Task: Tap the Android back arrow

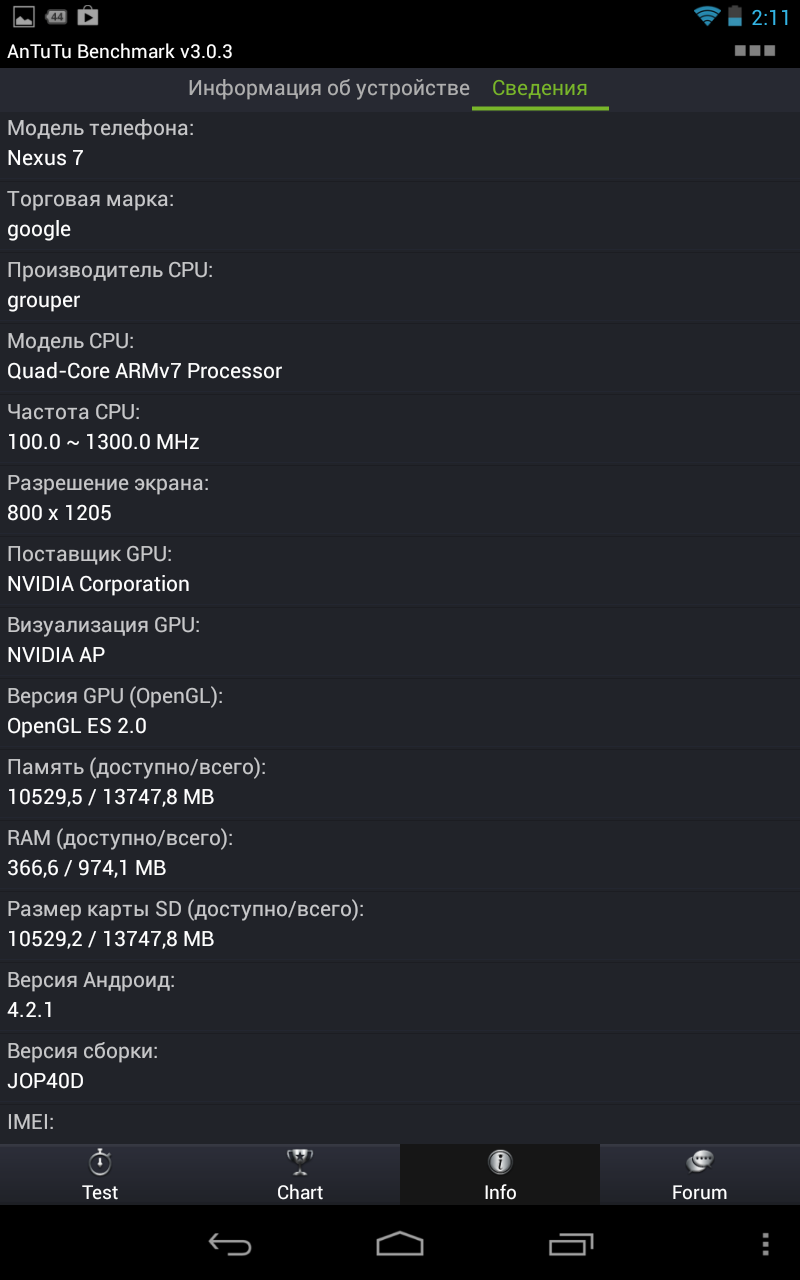Action: (x=230, y=1243)
